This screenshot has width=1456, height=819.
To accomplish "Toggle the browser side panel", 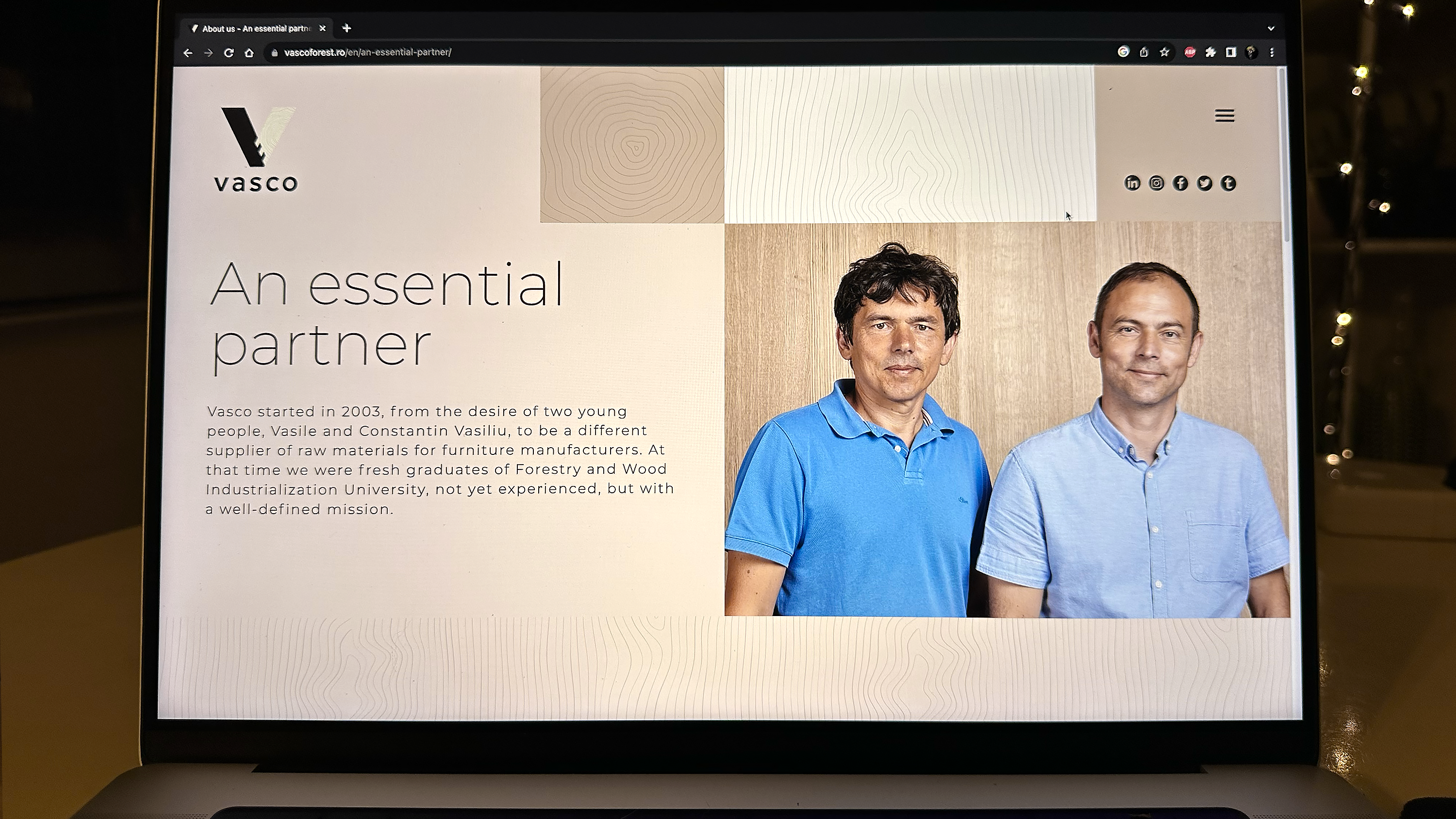I will click(x=1230, y=52).
